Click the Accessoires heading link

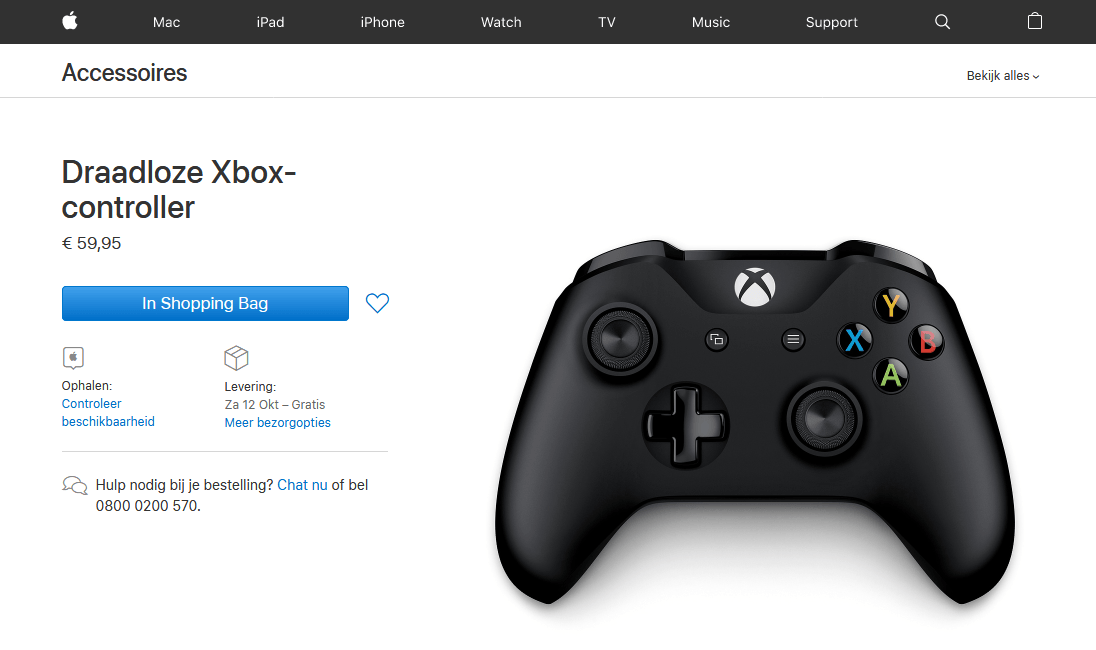pyautogui.click(x=124, y=73)
